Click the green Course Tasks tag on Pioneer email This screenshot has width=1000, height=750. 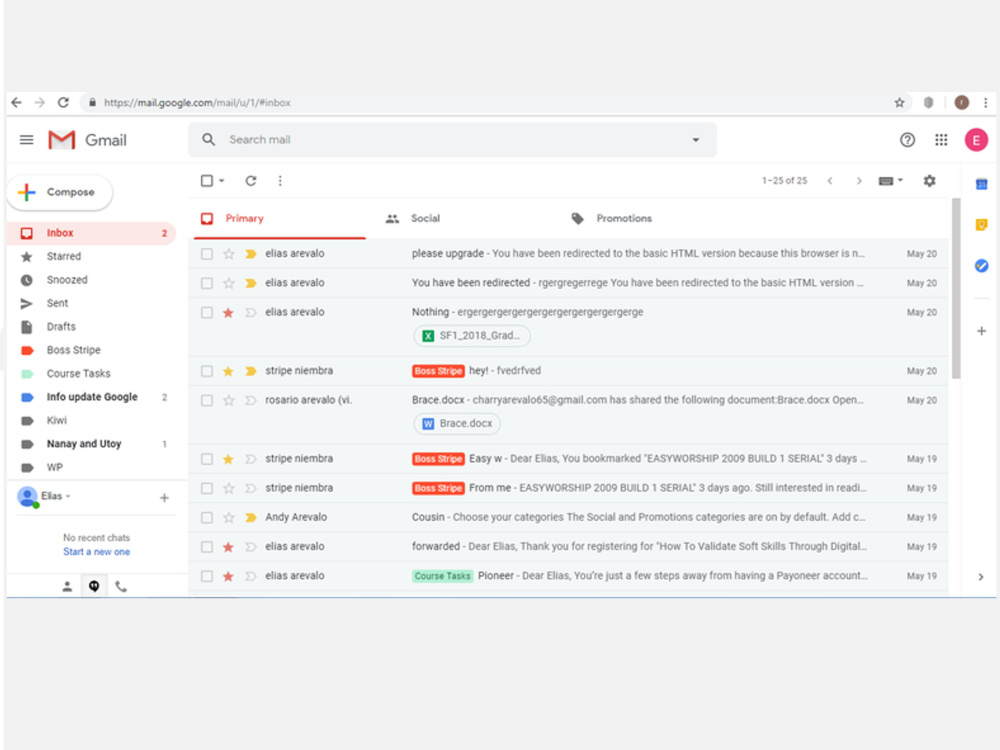(x=442, y=577)
